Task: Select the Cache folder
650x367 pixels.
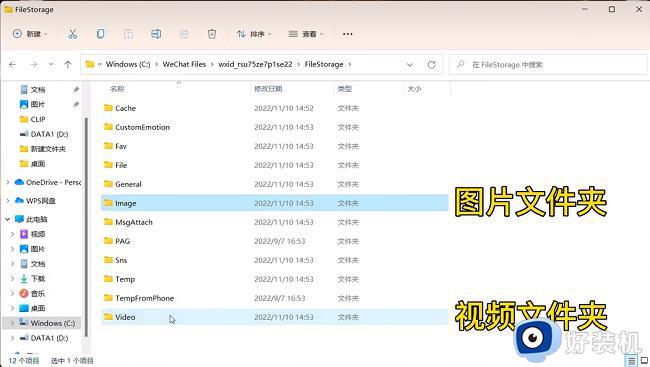Action: [x=274, y=108]
